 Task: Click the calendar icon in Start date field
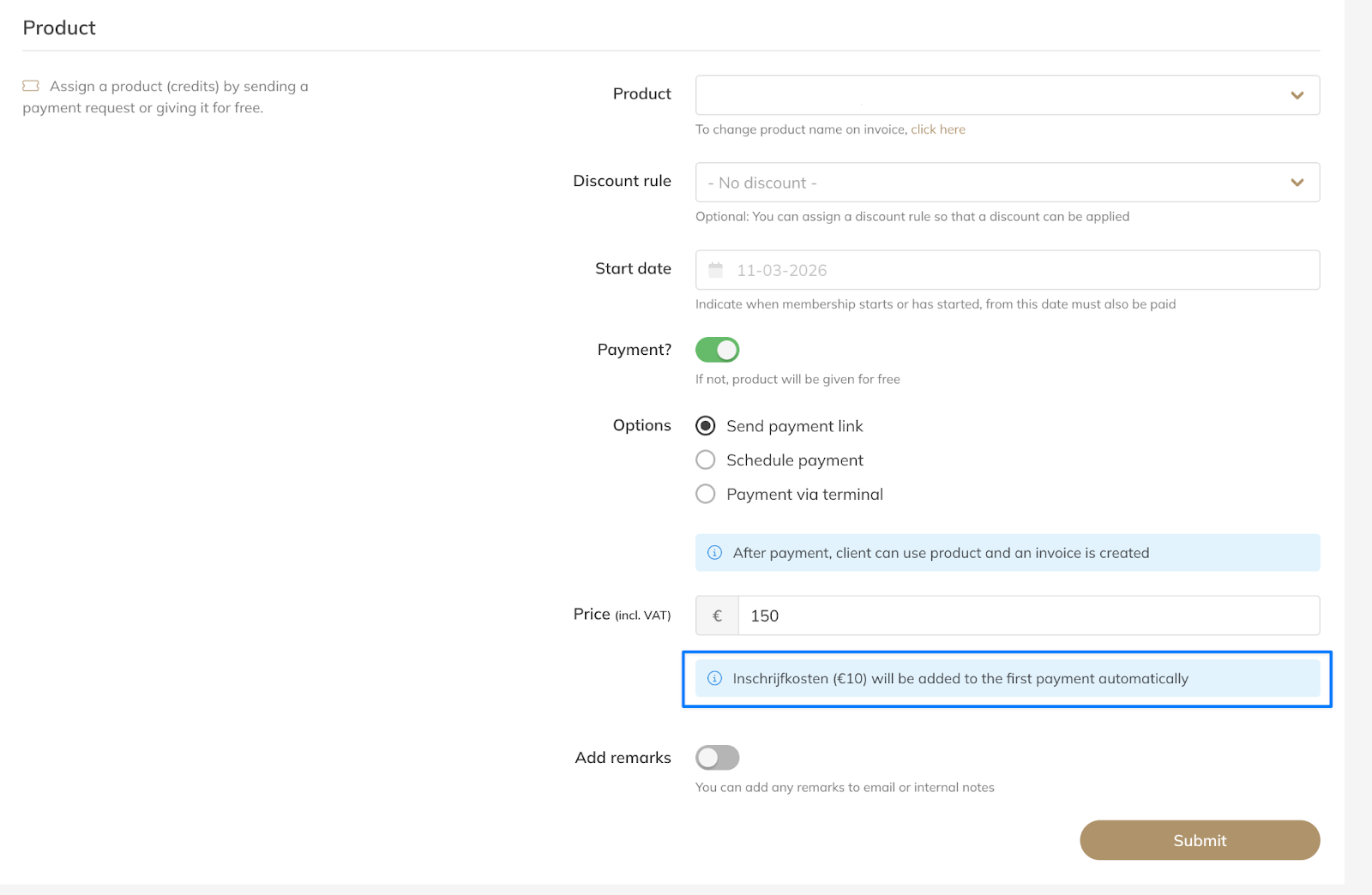(x=715, y=270)
